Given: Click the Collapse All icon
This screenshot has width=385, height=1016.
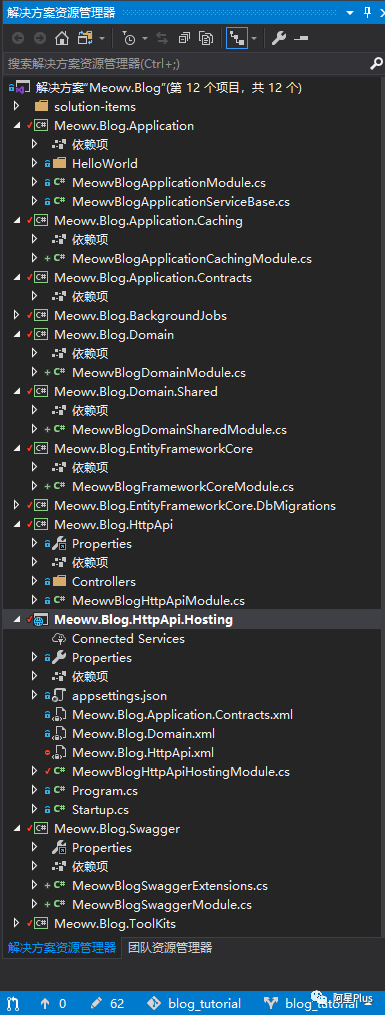Looking at the screenshot, I should click(x=184, y=38).
